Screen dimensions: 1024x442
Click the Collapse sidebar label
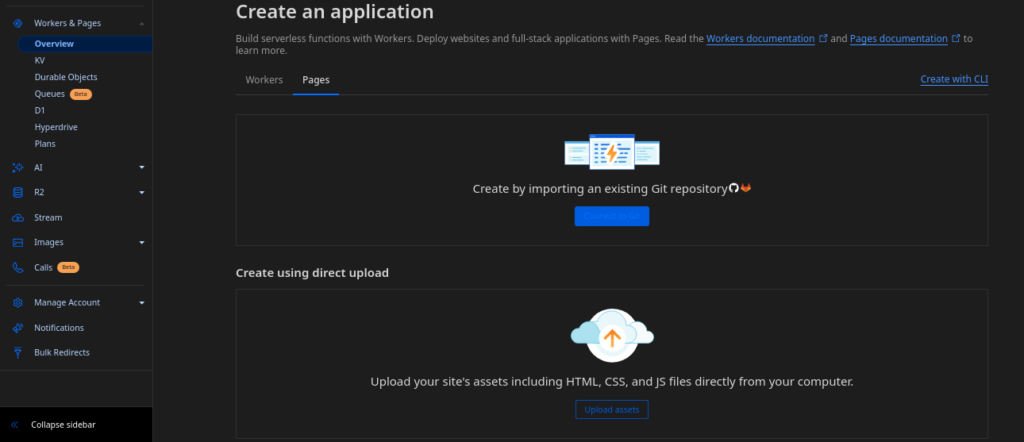pos(63,424)
